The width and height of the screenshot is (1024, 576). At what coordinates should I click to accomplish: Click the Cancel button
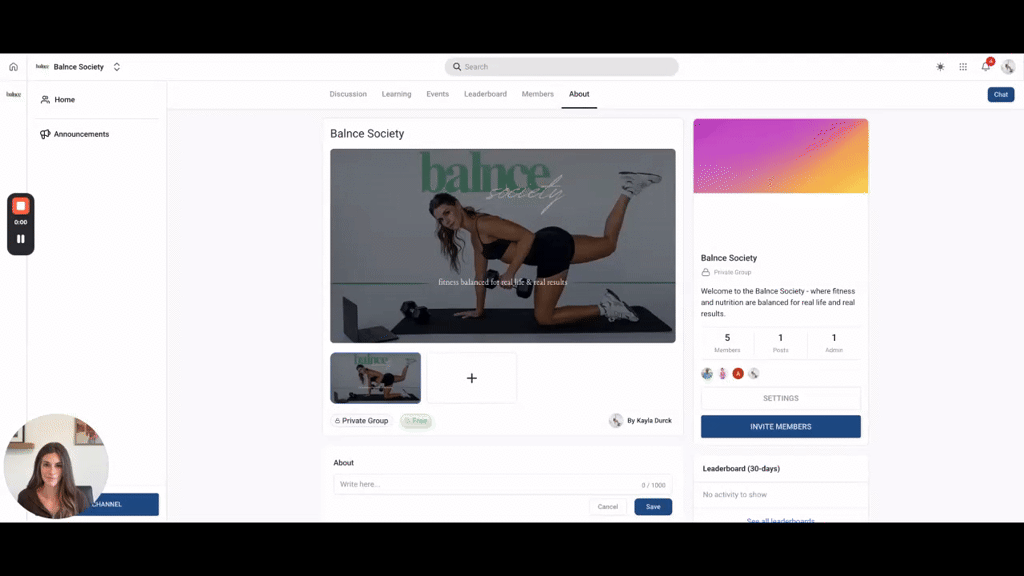607,507
